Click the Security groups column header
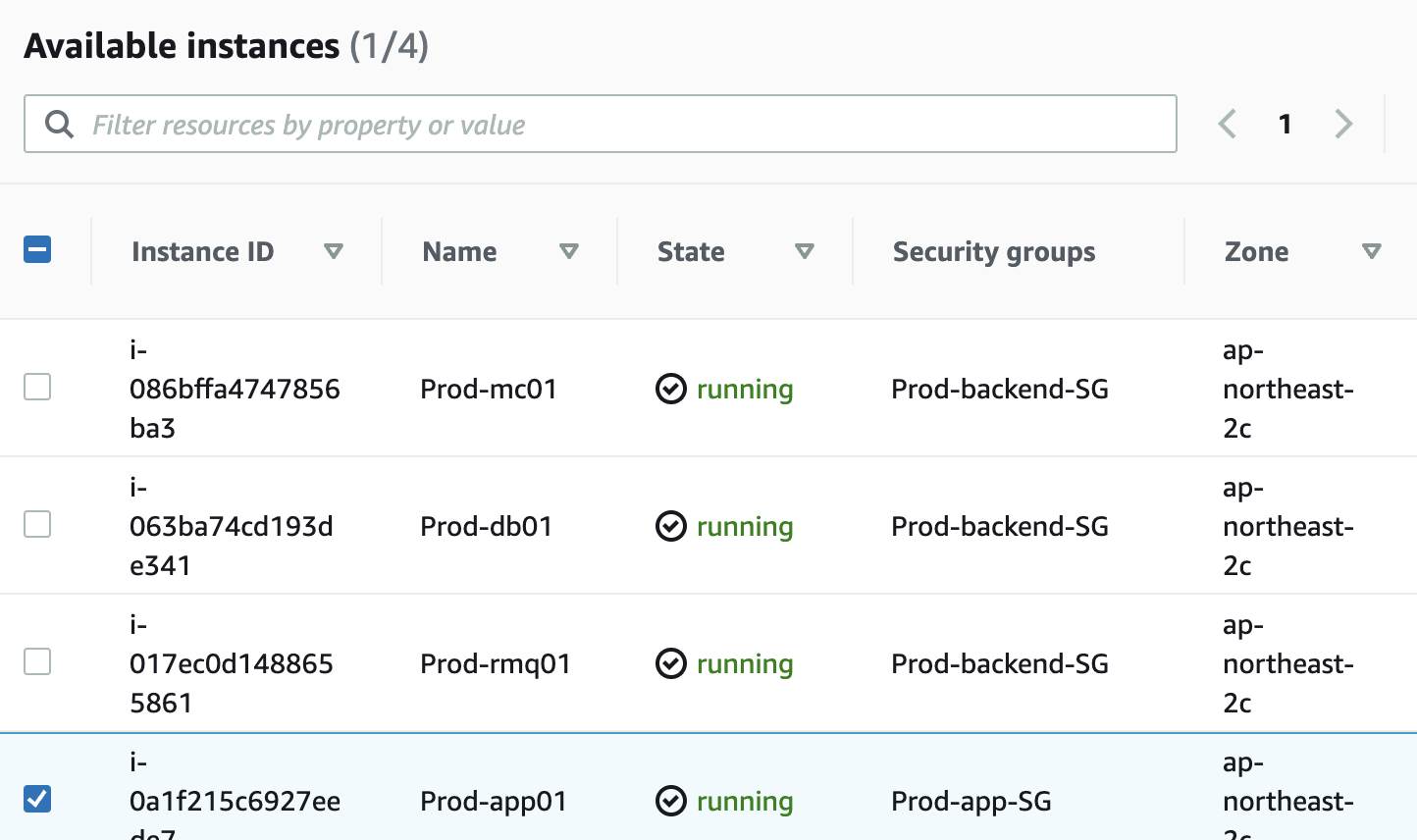The width and height of the screenshot is (1417, 840). [993, 252]
